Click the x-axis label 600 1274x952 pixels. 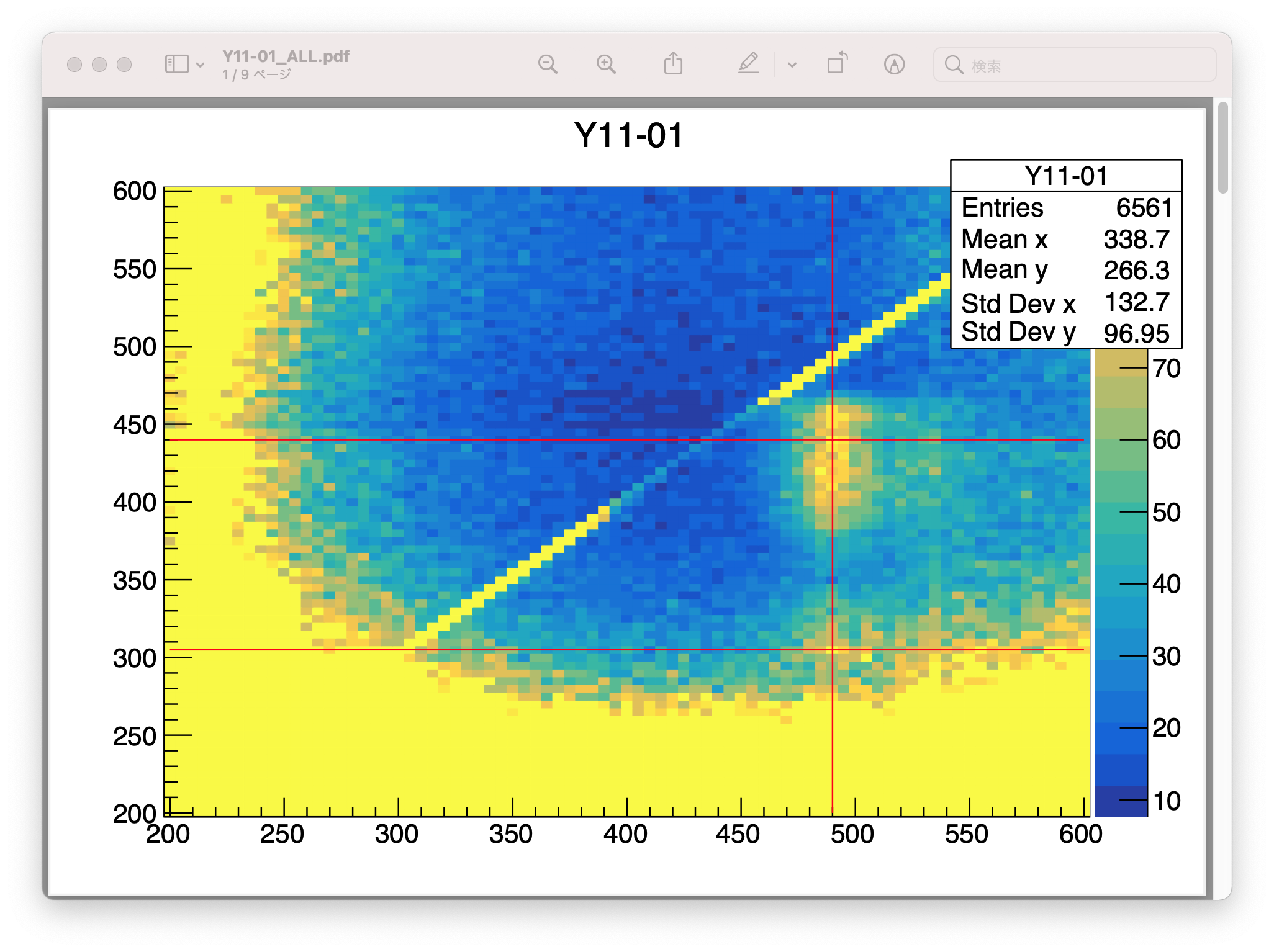pos(1081,834)
